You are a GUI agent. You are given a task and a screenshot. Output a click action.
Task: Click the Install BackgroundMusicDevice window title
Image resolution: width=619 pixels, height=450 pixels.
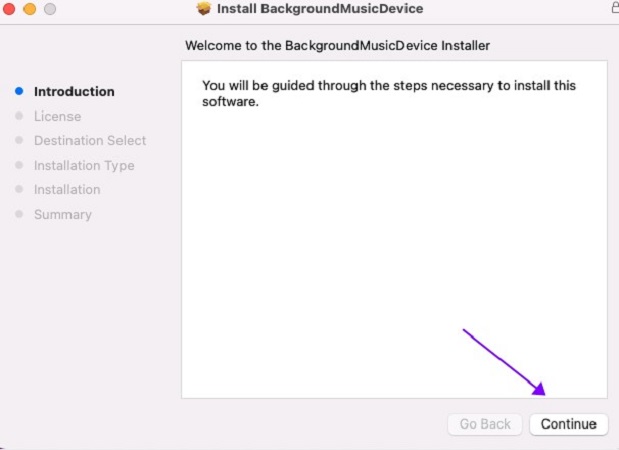[x=320, y=9]
